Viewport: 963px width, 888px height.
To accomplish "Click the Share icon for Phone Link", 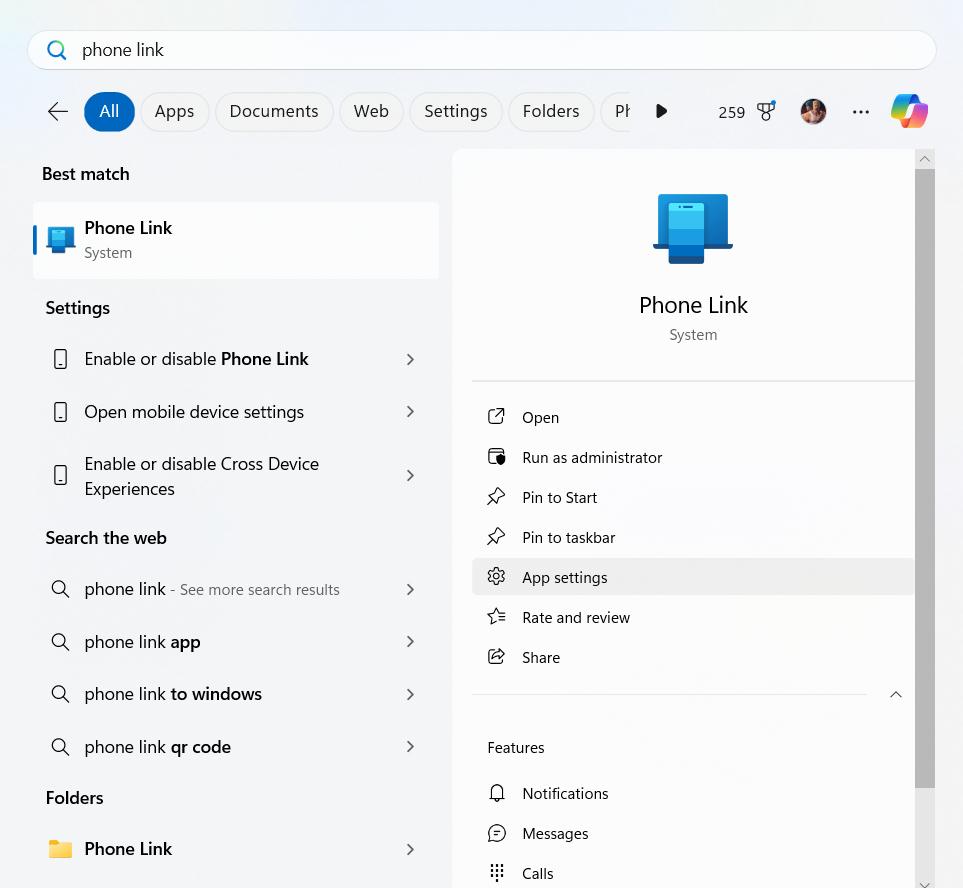I will 497,656.
